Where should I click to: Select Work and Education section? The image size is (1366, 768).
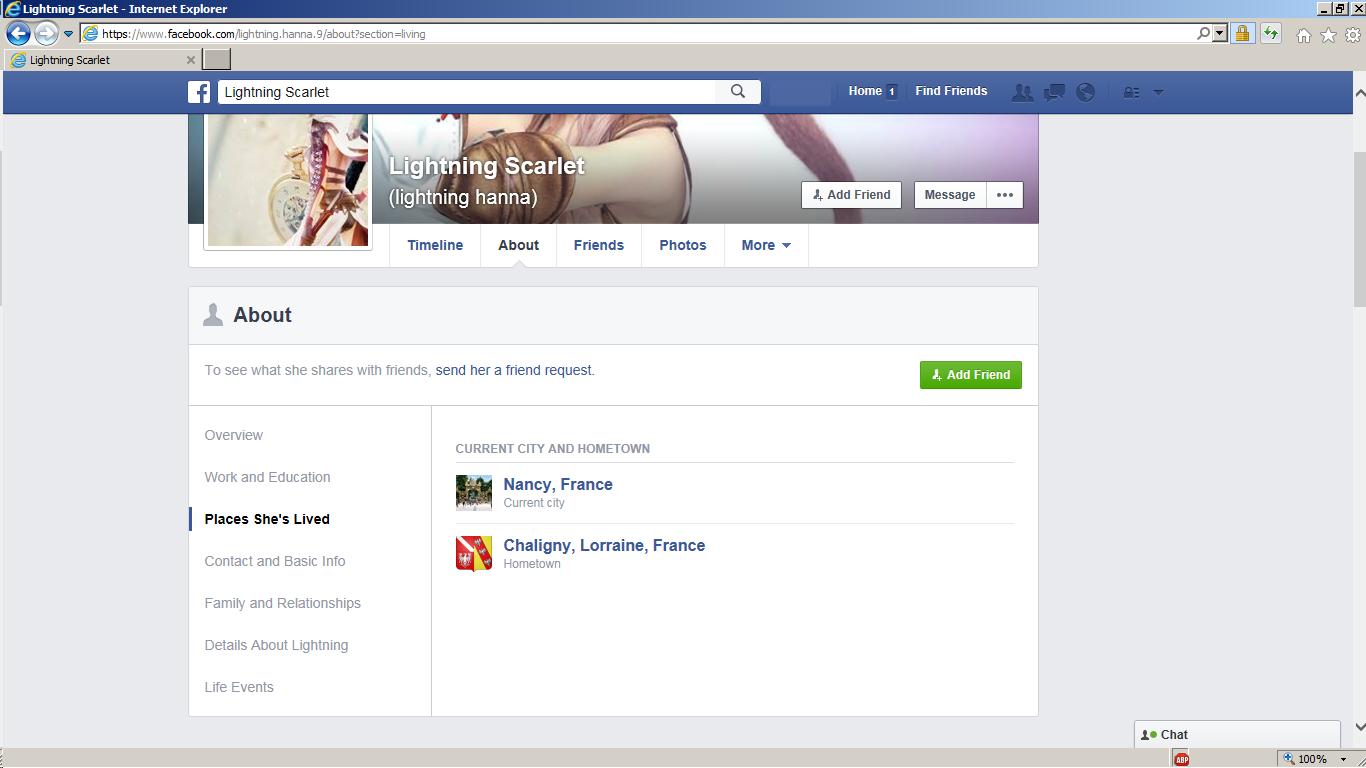tap(267, 477)
